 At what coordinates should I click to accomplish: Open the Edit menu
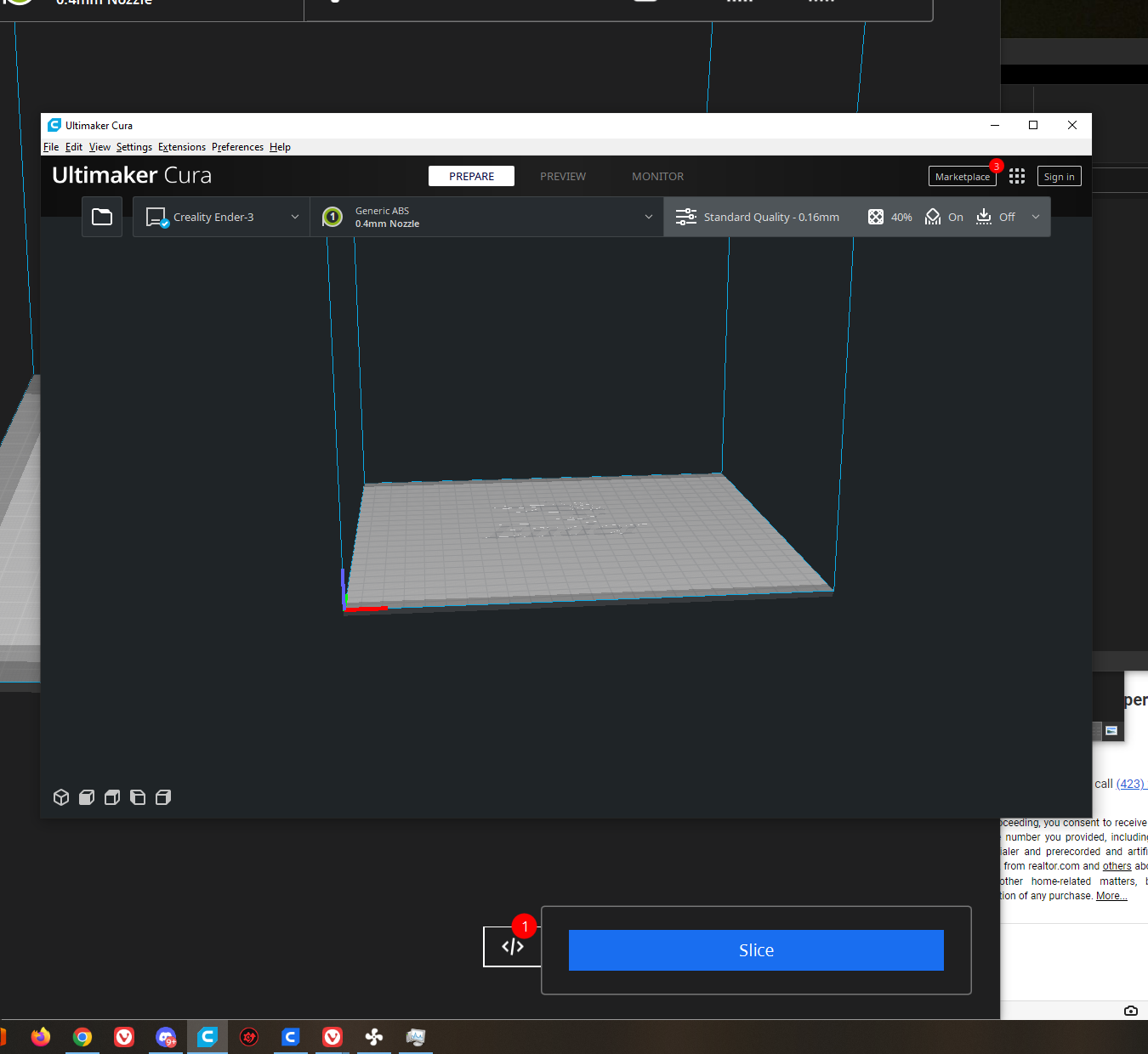point(74,147)
